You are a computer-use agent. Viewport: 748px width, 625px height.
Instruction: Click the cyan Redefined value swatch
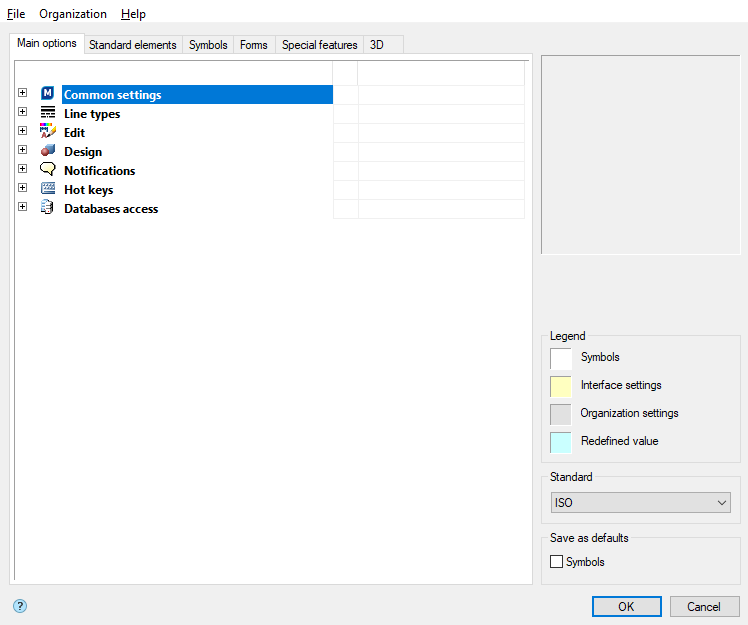point(561,443)
